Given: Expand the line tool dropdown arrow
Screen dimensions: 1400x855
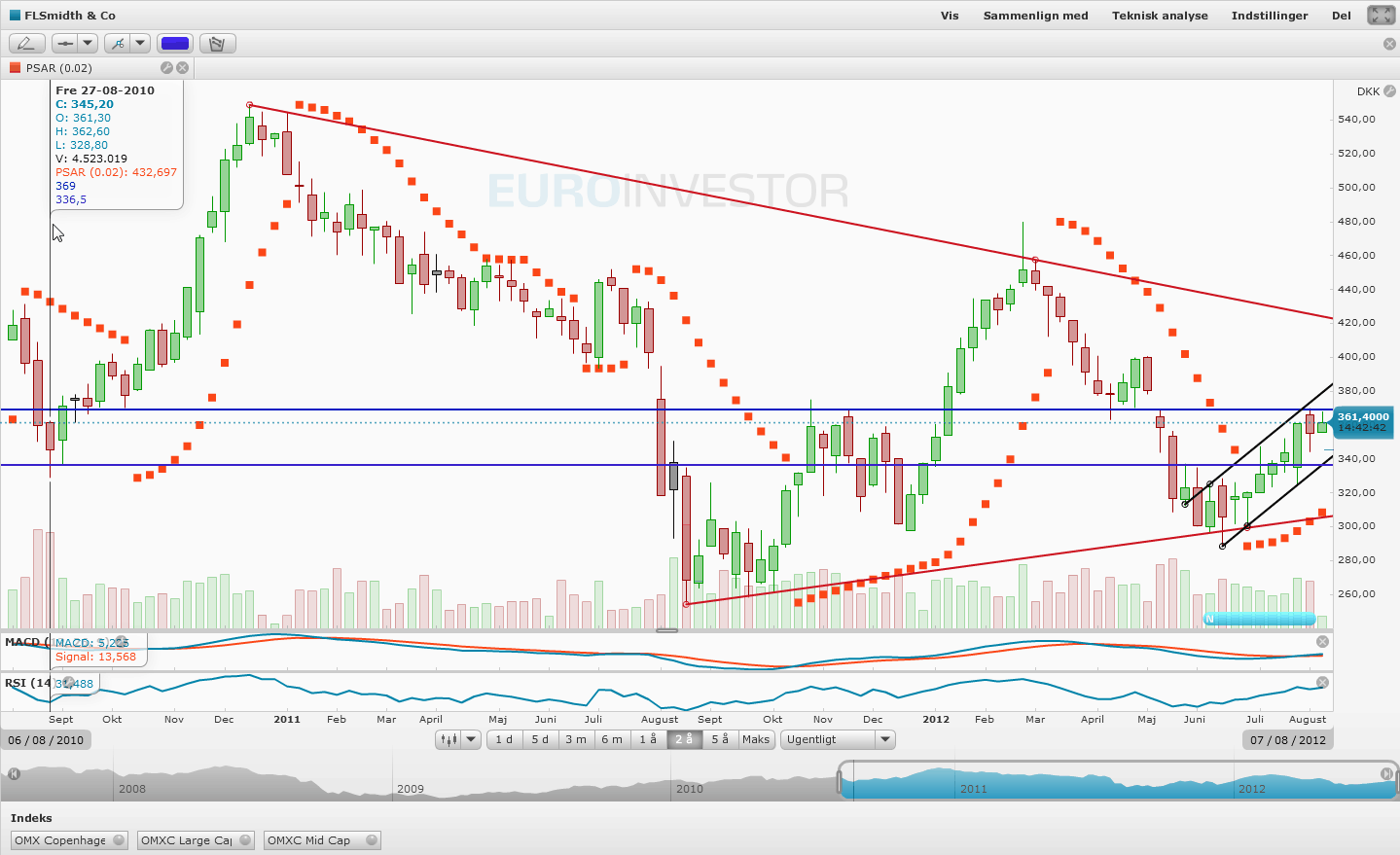Looking at the screenshot, I should coord(88,43).
